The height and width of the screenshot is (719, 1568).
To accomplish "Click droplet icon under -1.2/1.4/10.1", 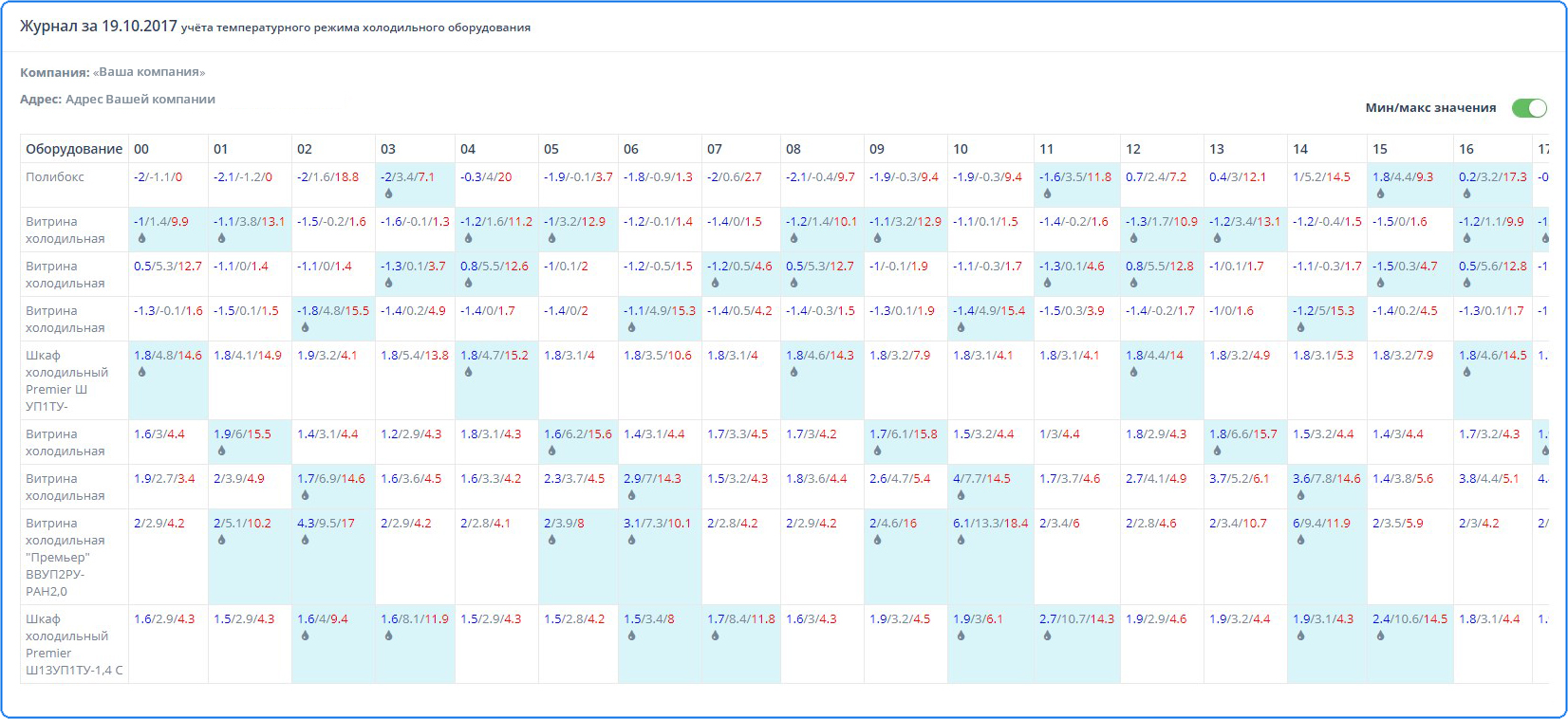I will [793, 238].
